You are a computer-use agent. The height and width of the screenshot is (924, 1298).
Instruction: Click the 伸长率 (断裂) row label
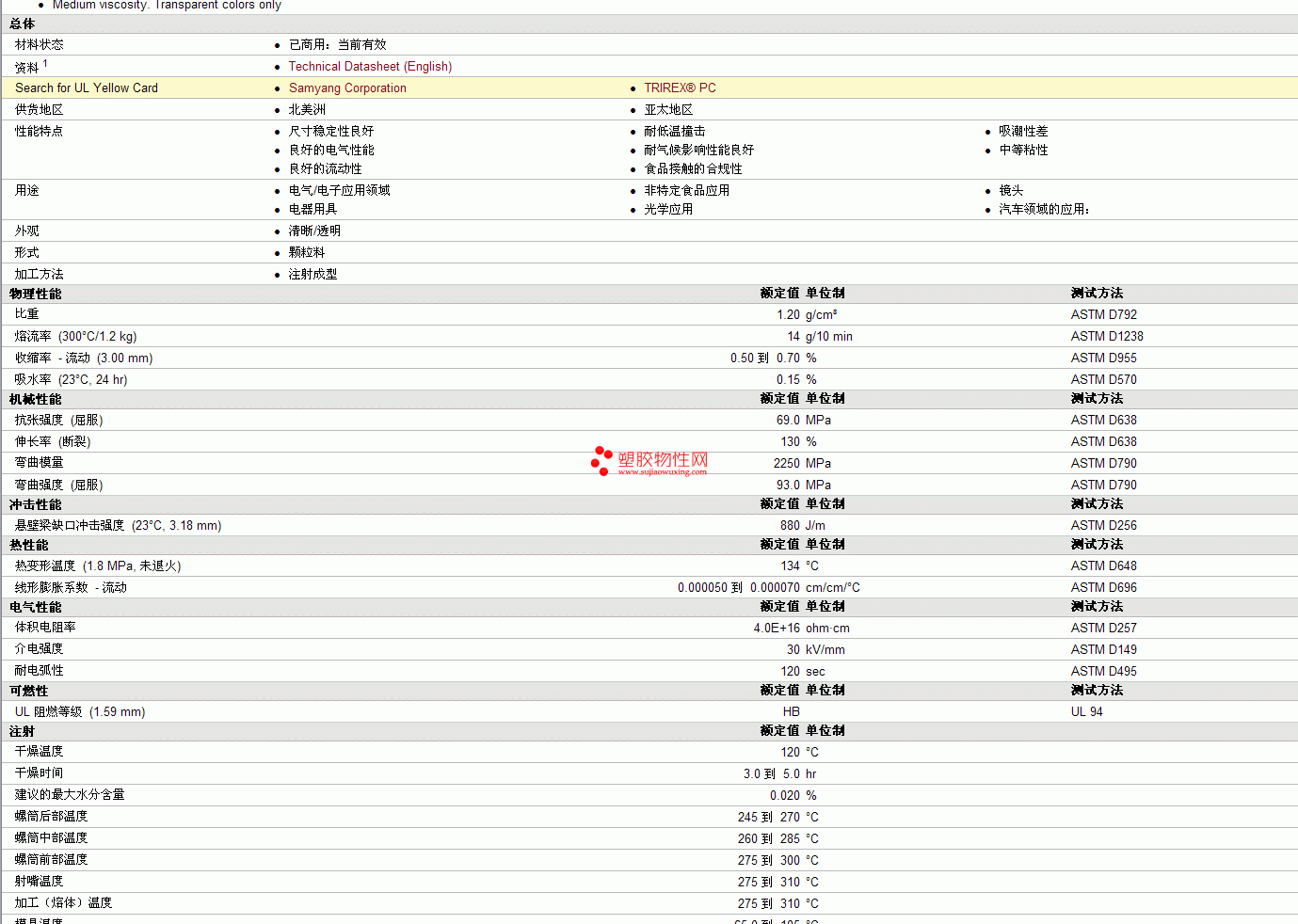pyautogui.click(x=53, y=442)
